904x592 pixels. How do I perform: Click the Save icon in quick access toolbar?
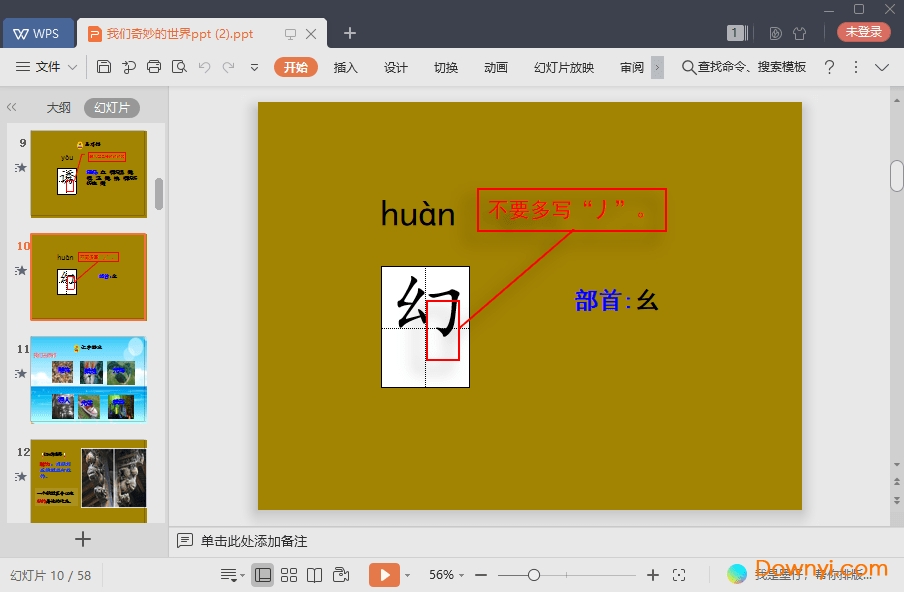(104, 67)
